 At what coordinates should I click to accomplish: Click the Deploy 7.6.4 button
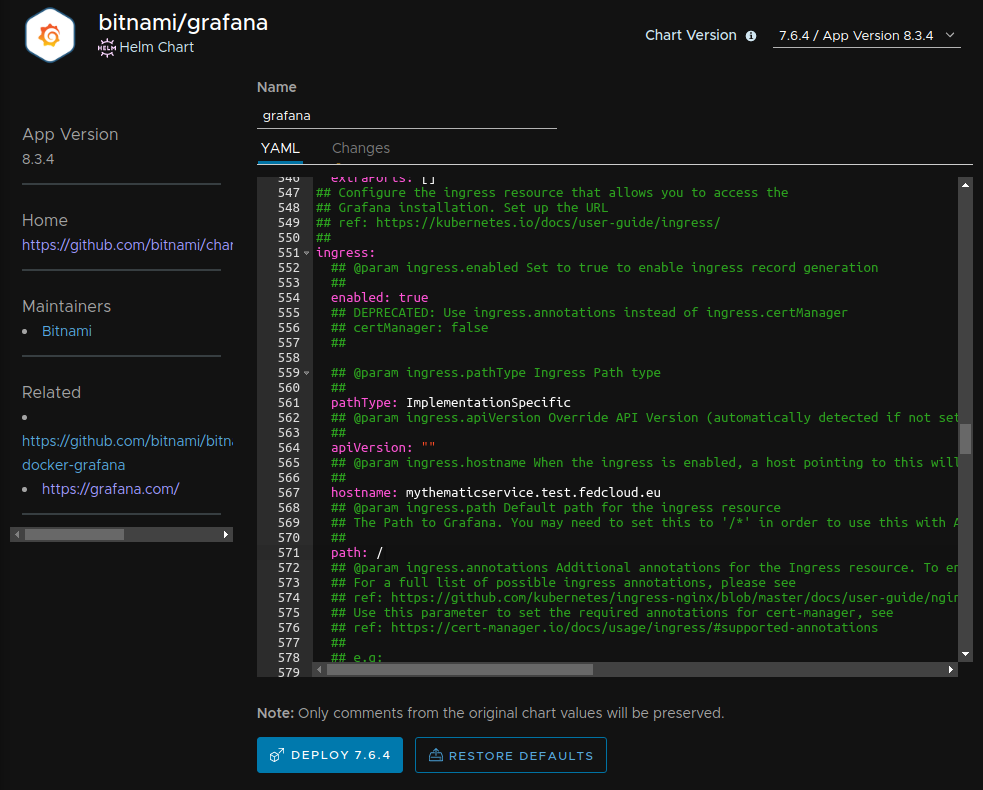click(x=330, y=755)
